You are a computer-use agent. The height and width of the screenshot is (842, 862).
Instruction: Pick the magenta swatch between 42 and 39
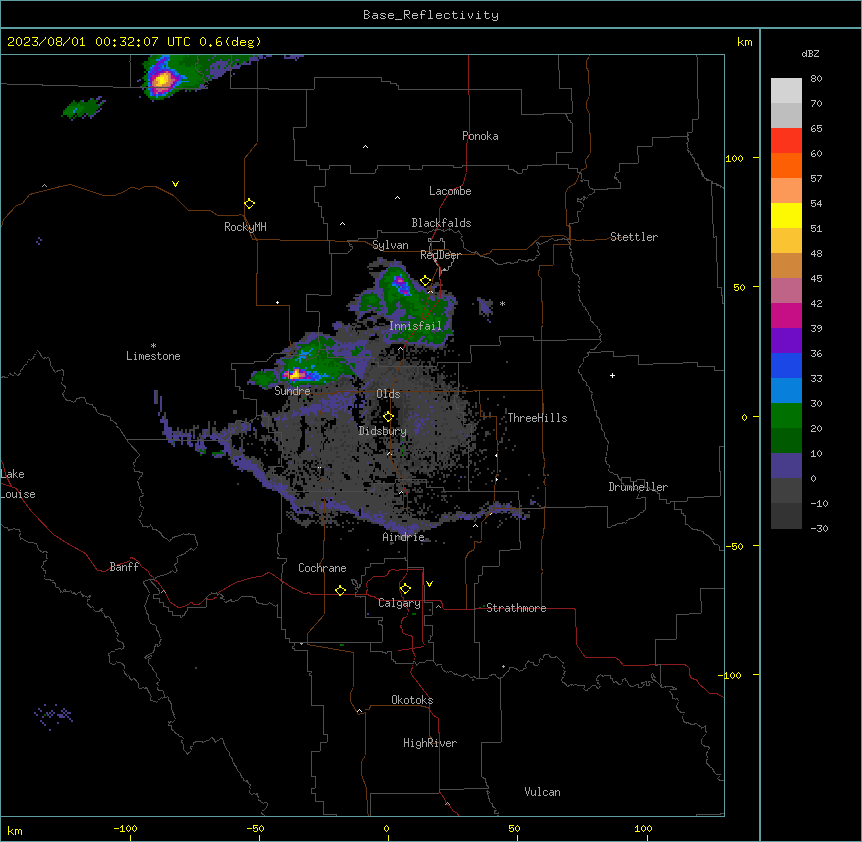786,315
